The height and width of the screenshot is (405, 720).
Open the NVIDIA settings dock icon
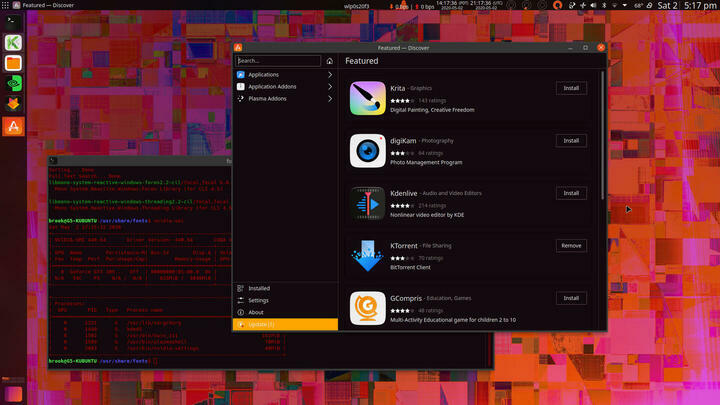point(13,84)
